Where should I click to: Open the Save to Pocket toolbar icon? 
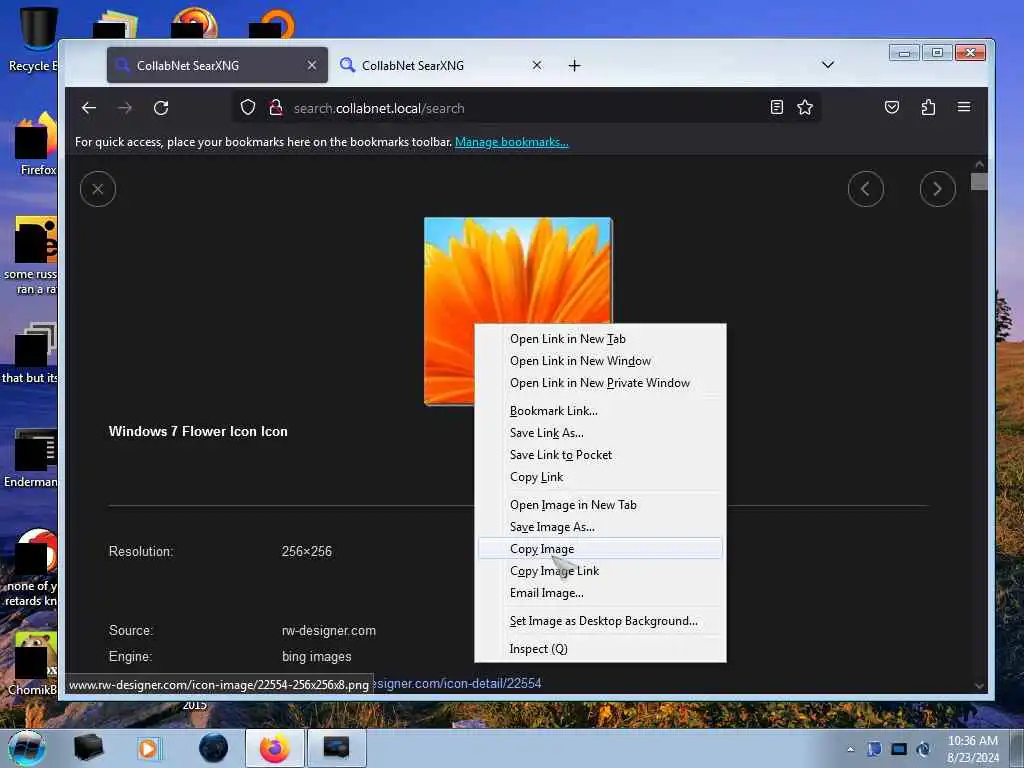click(x=891, y=107)
